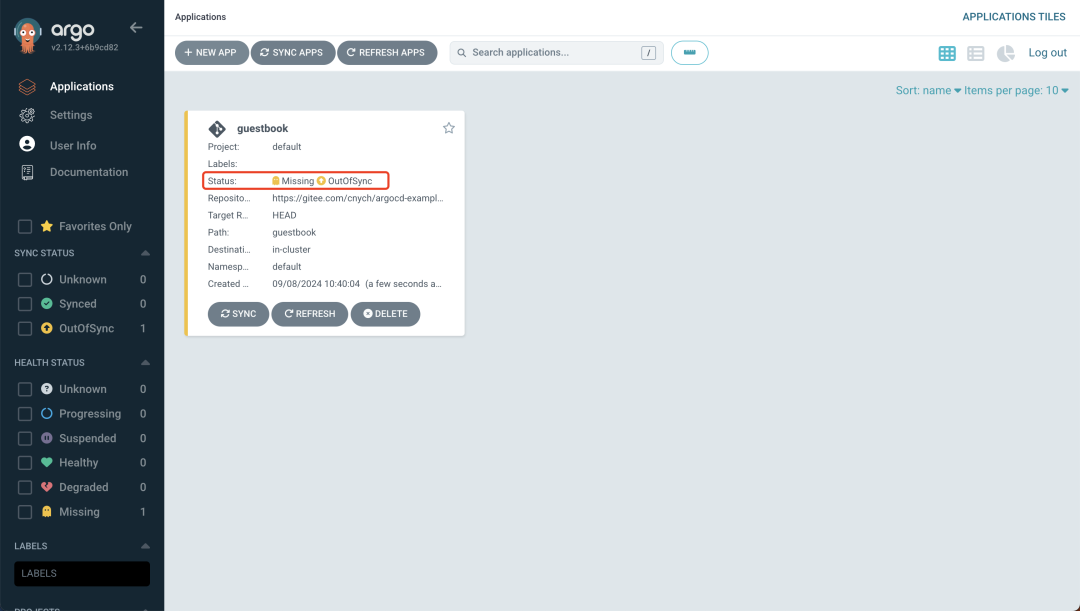Collapse the SYNC STATUS section
The image size is (1080, 611).
click(145, 253)
